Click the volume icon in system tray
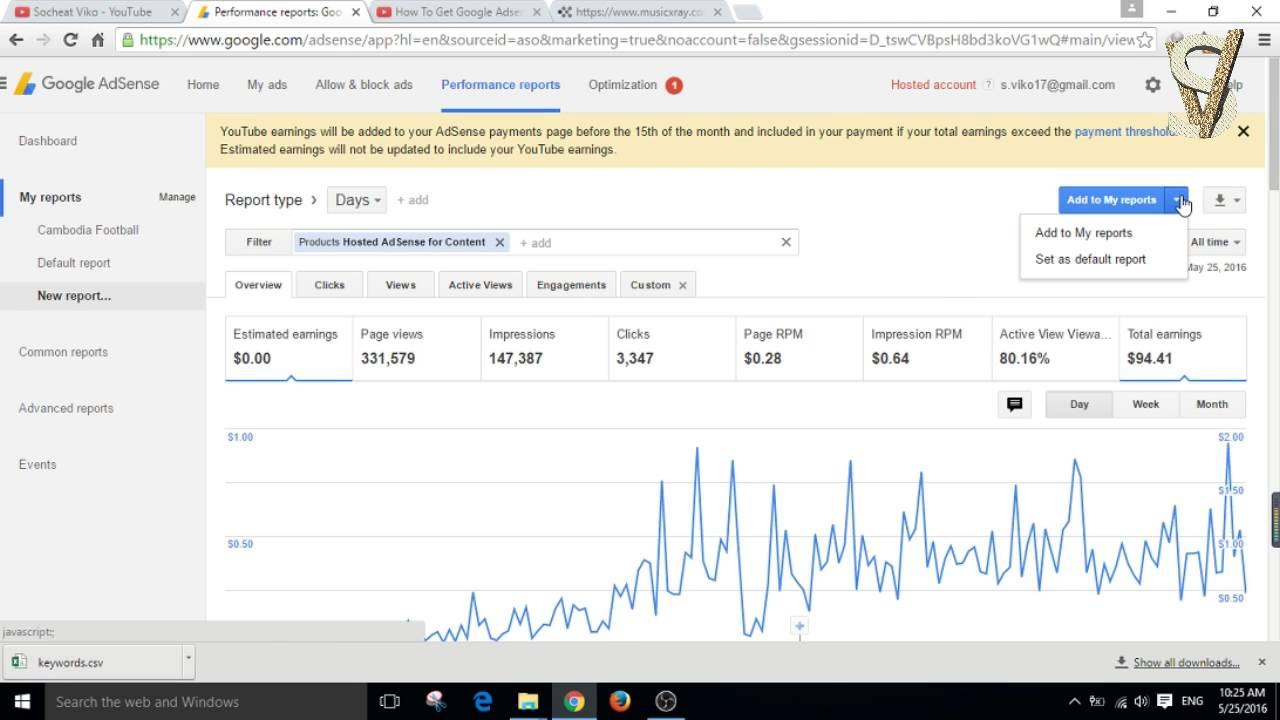Viewport: 1280px width, 720px height. 1141,701
